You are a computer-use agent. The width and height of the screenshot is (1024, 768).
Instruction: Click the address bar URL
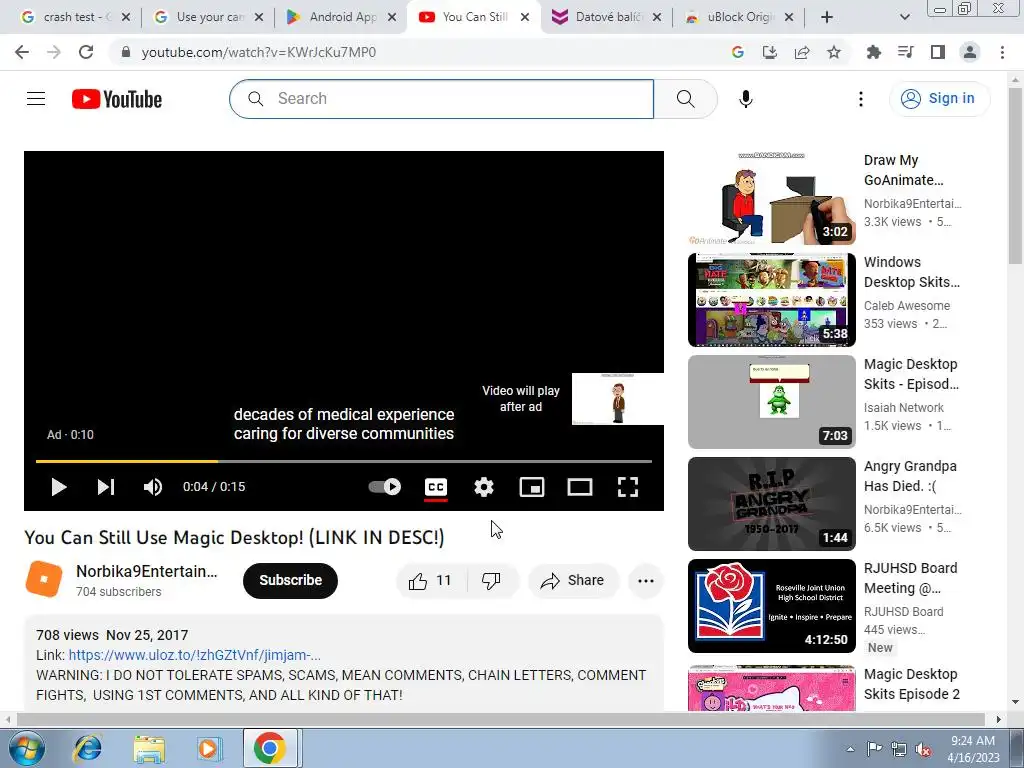point(259,52)
